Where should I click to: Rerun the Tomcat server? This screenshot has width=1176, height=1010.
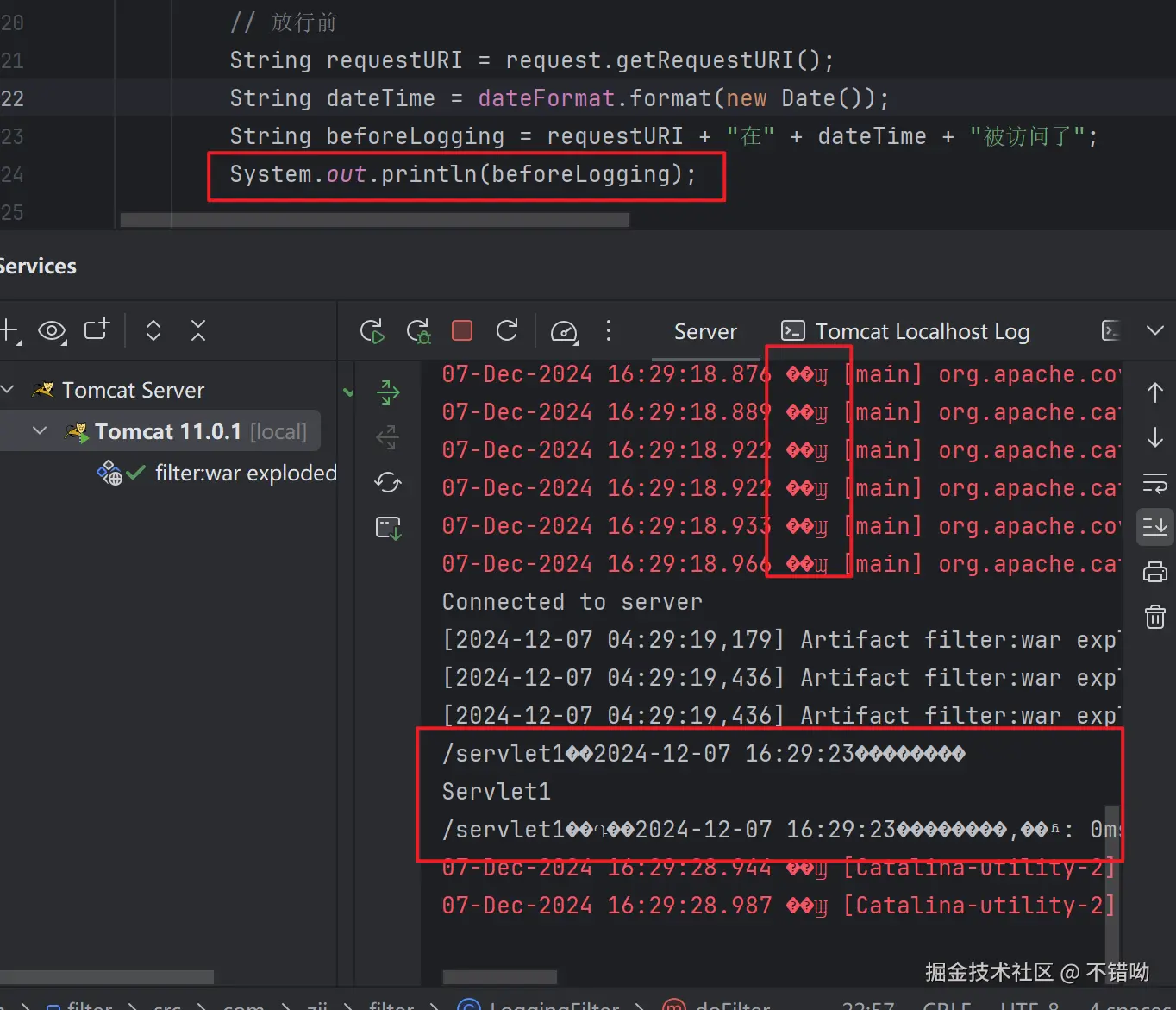pos(372,331)
